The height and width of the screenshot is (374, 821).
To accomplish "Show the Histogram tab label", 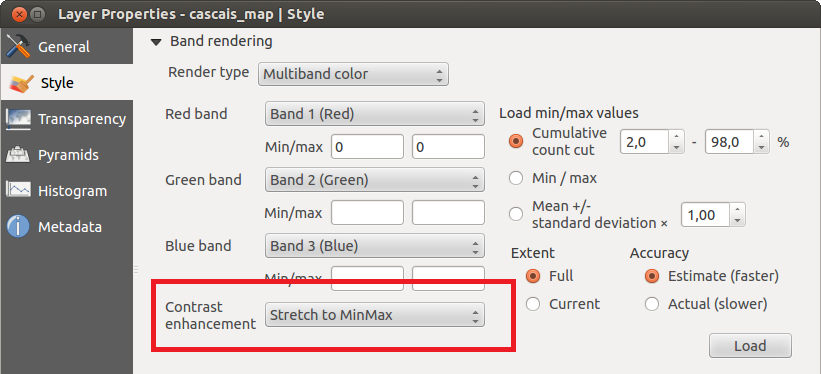I will (72, 191).
